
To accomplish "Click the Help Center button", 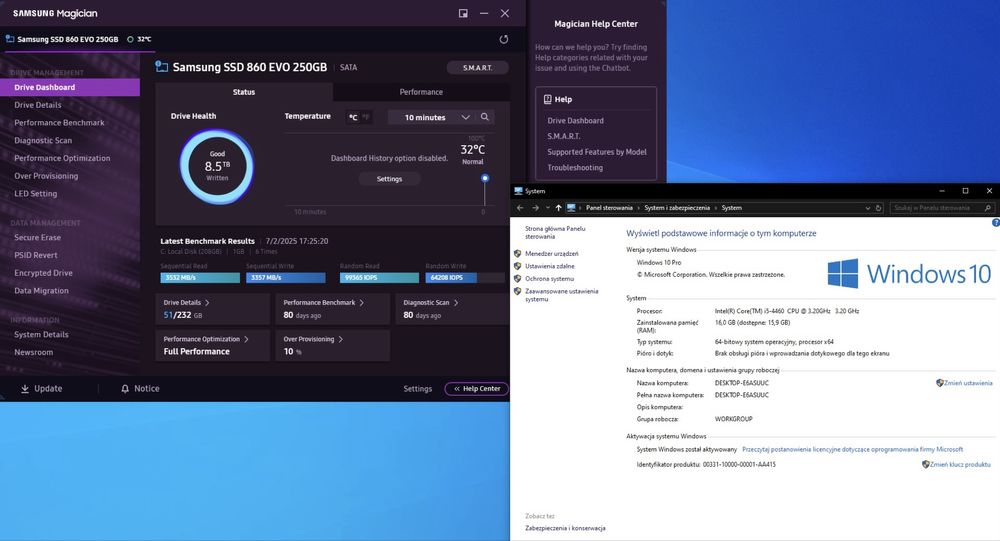I will coord(476,389).
